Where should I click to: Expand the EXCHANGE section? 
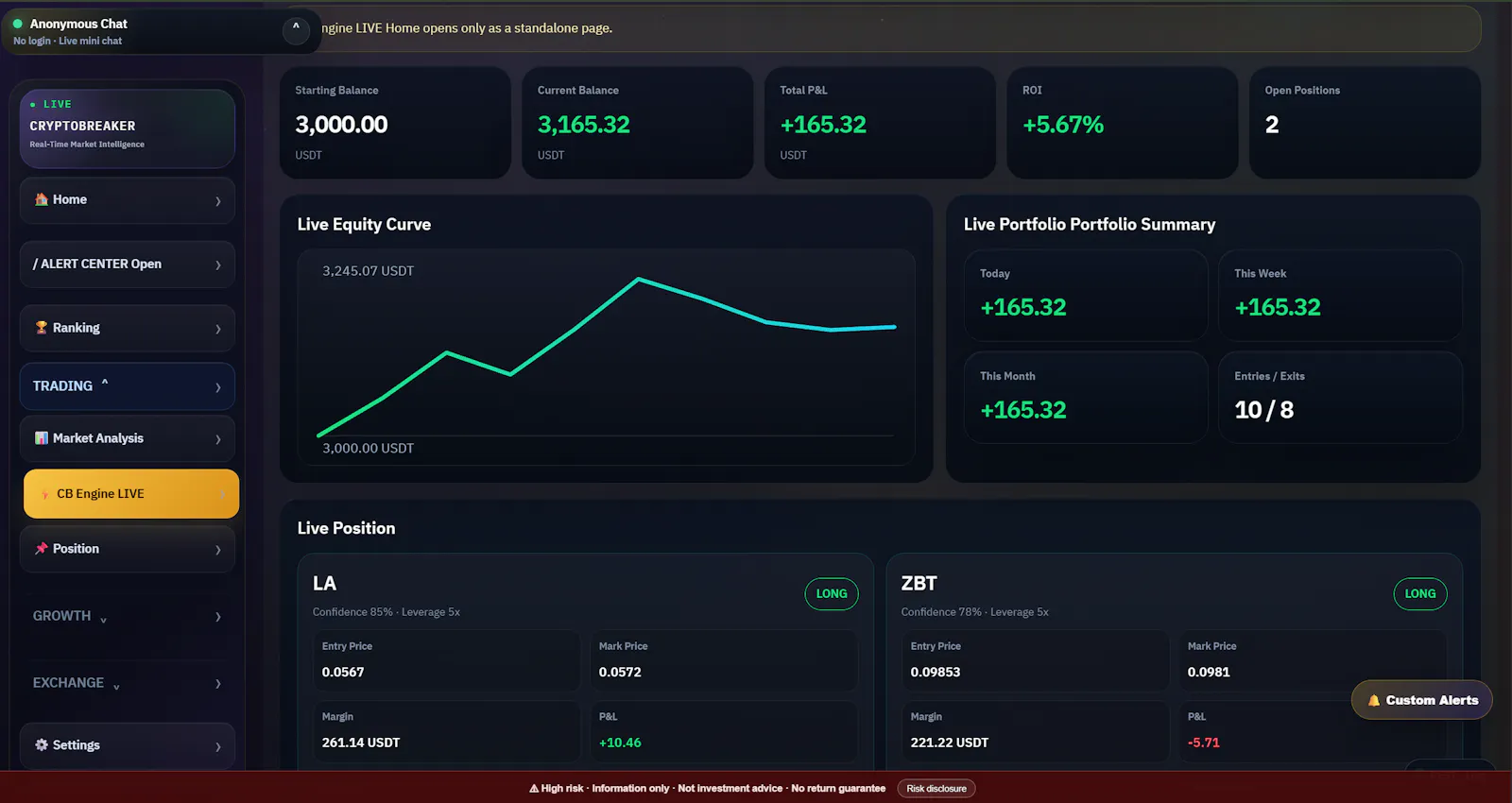click(128, 683)
